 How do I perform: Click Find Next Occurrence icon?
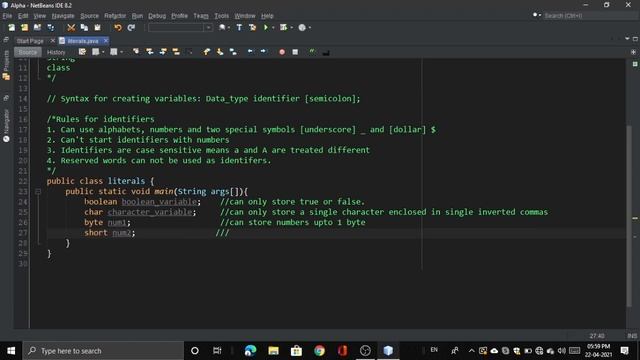(163, 52)
